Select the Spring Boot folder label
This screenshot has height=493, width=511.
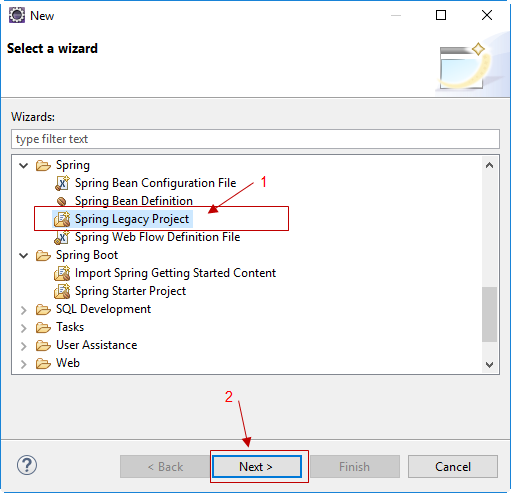87,255
